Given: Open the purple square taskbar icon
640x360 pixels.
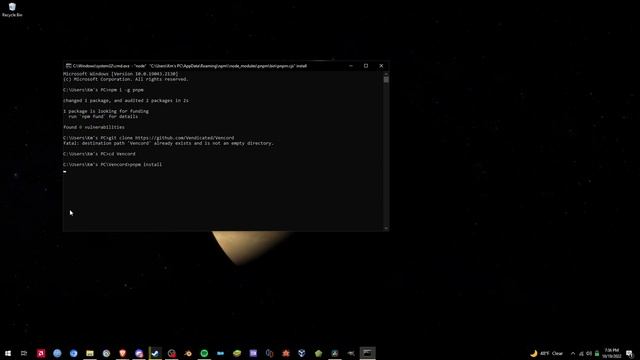Looking at the screenshot, I should 253,353.
